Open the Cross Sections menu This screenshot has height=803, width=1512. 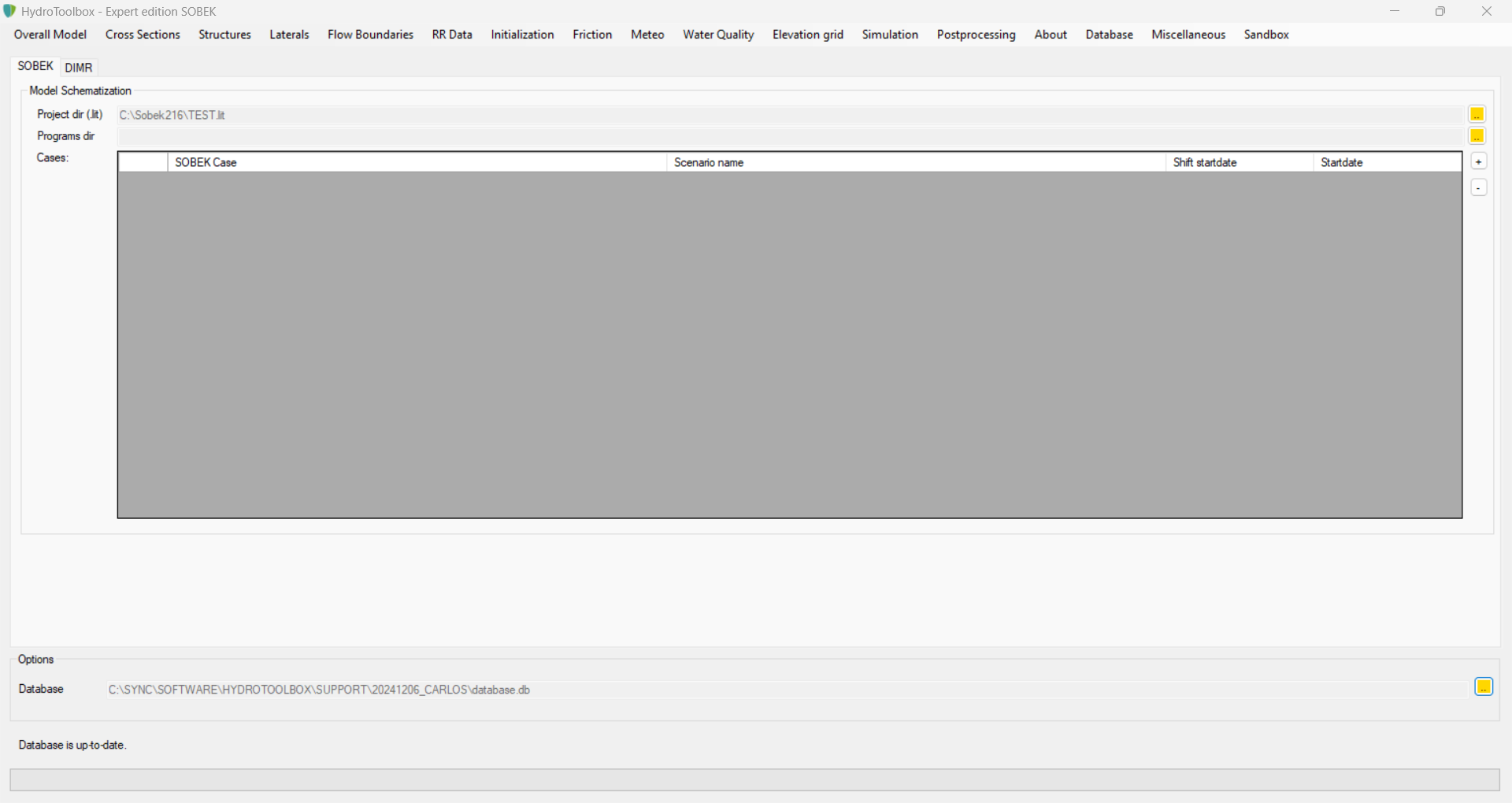click(x=143, y=35)
